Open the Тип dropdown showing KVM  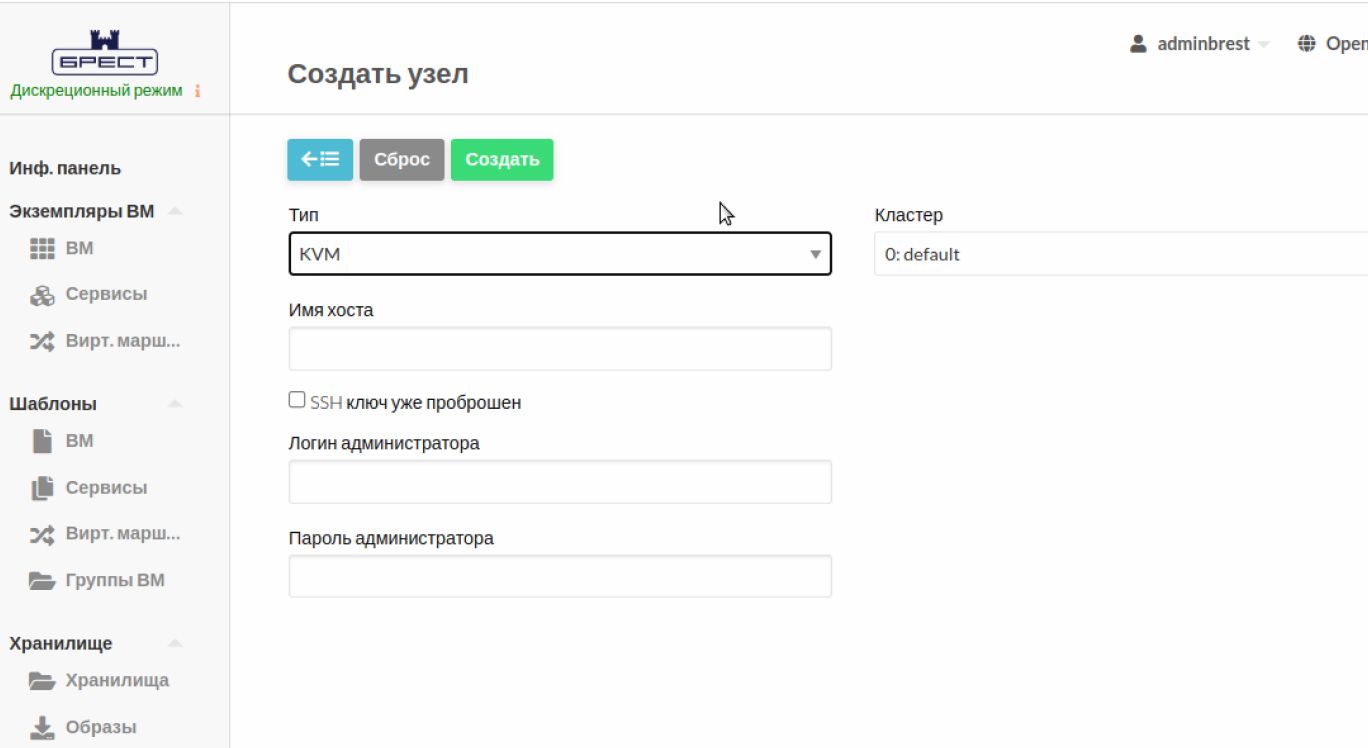559,254
